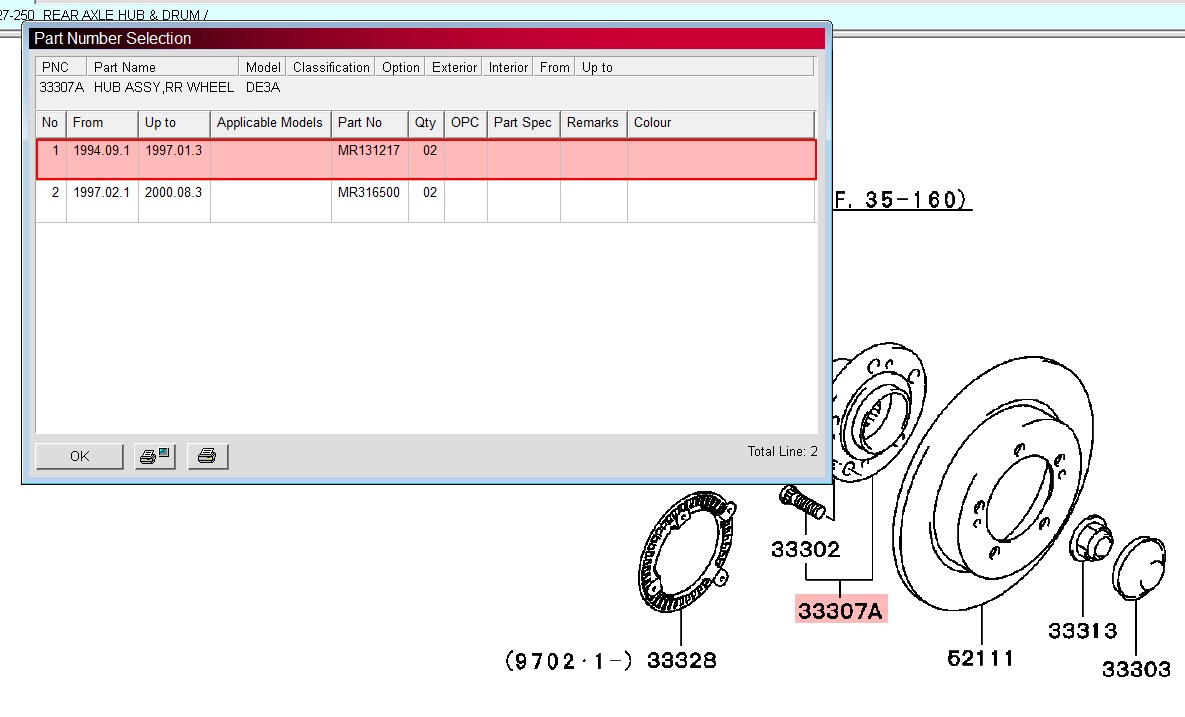Click the Option header in top table
1185x717 pixels.
pos(401,67)
